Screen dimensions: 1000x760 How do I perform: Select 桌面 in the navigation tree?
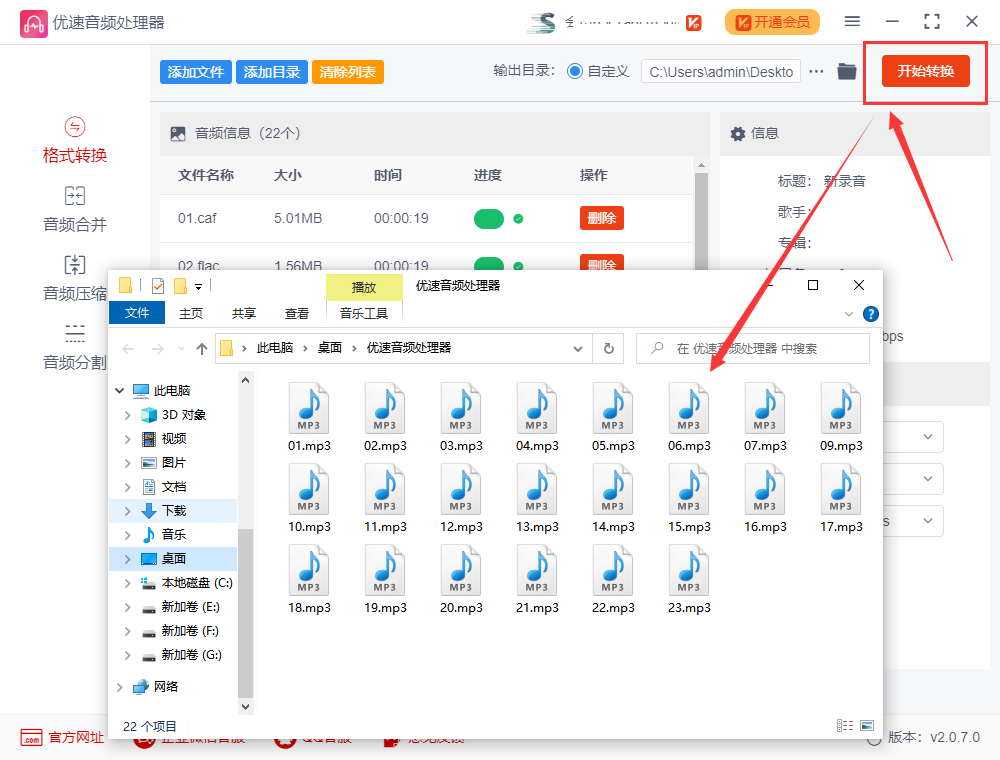click(173, 559)
